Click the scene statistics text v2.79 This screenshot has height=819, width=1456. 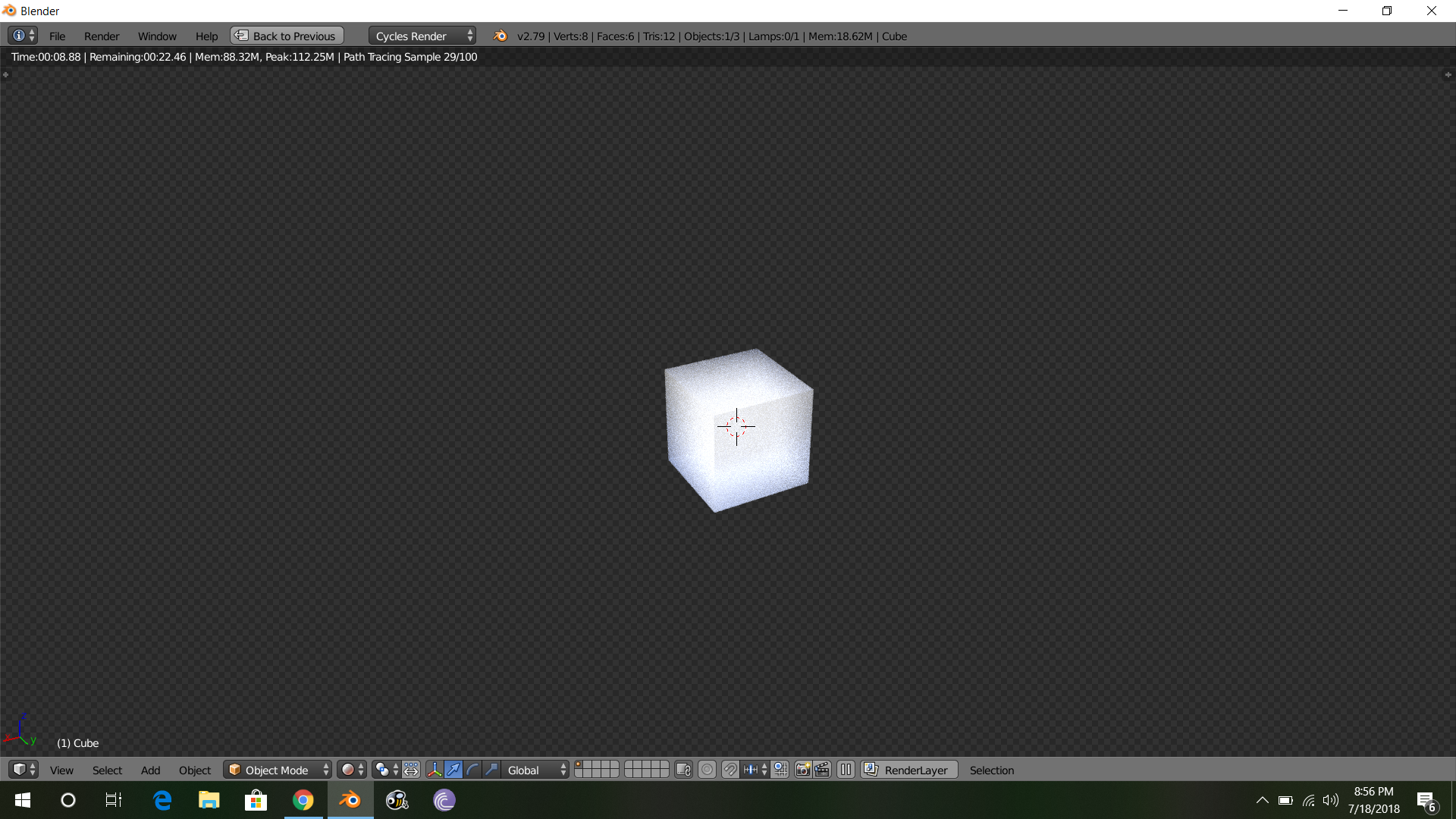712,36
